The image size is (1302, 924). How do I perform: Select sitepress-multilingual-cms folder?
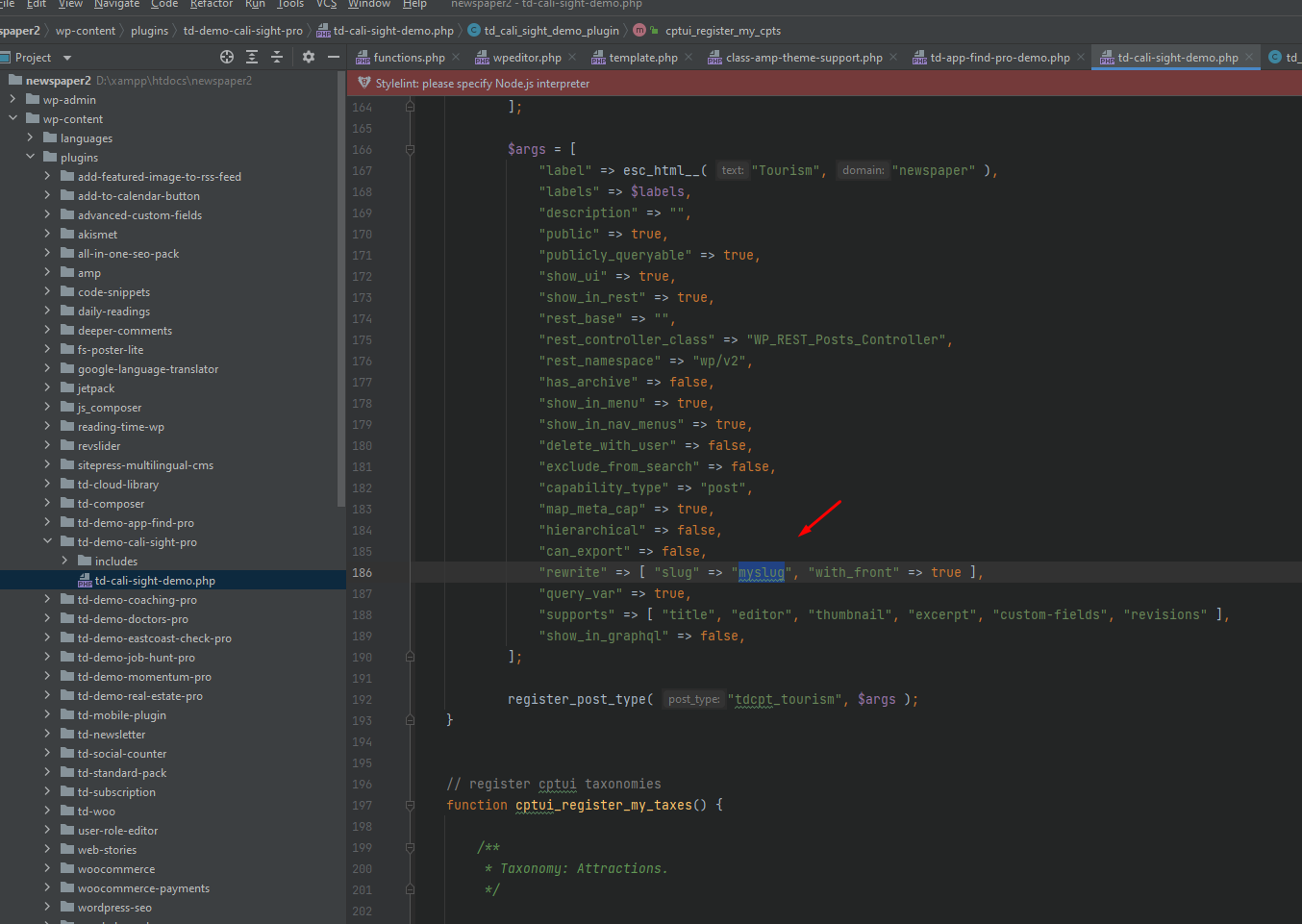click(x=146, y=464)
